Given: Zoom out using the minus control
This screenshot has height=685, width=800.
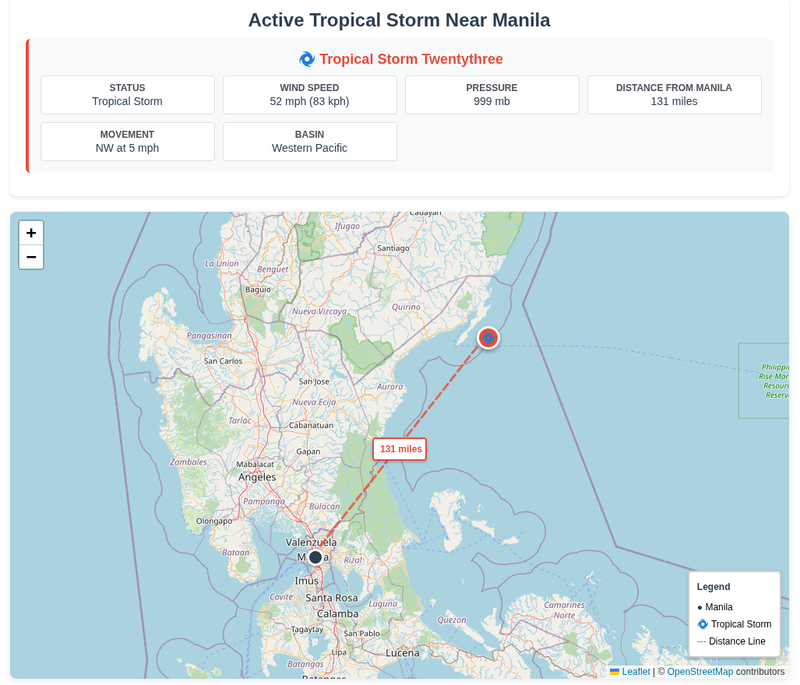Looking at the screenshot, I should [31, 258].
